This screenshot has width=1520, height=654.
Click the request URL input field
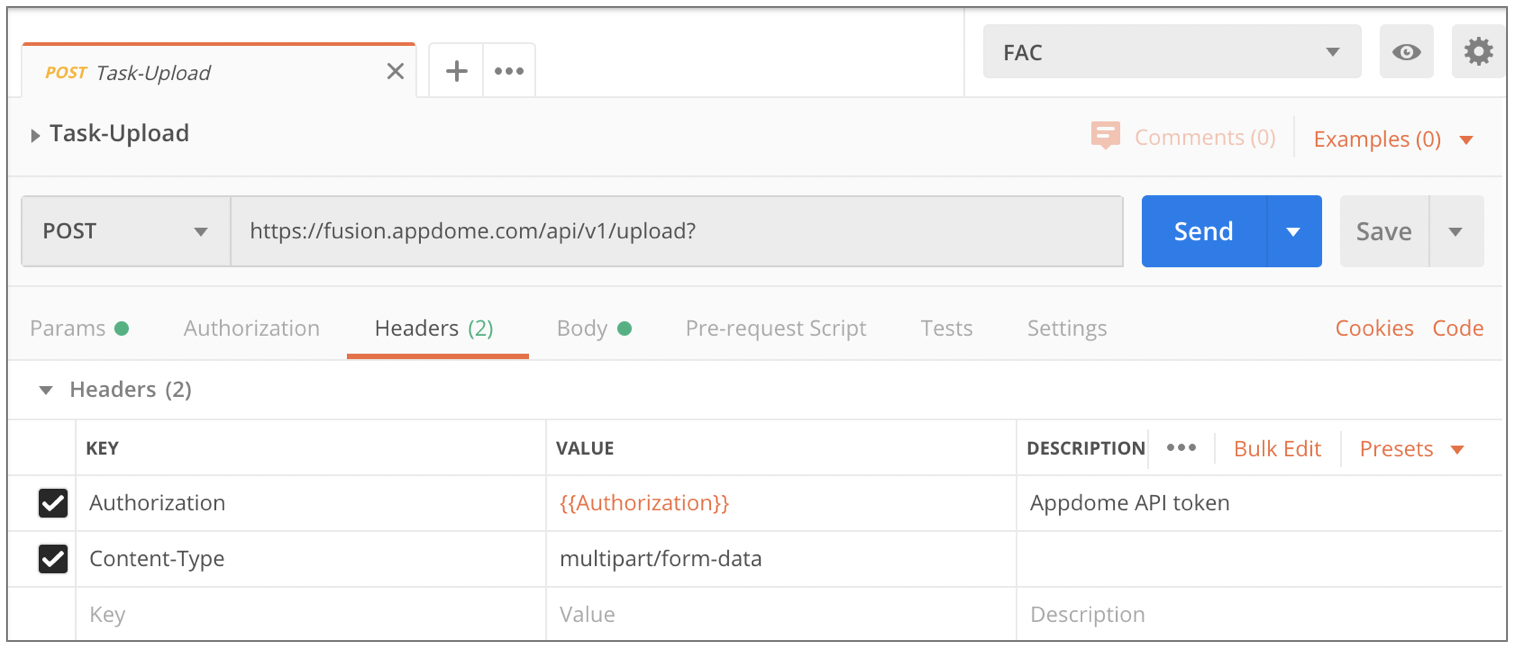pos(675,231)
